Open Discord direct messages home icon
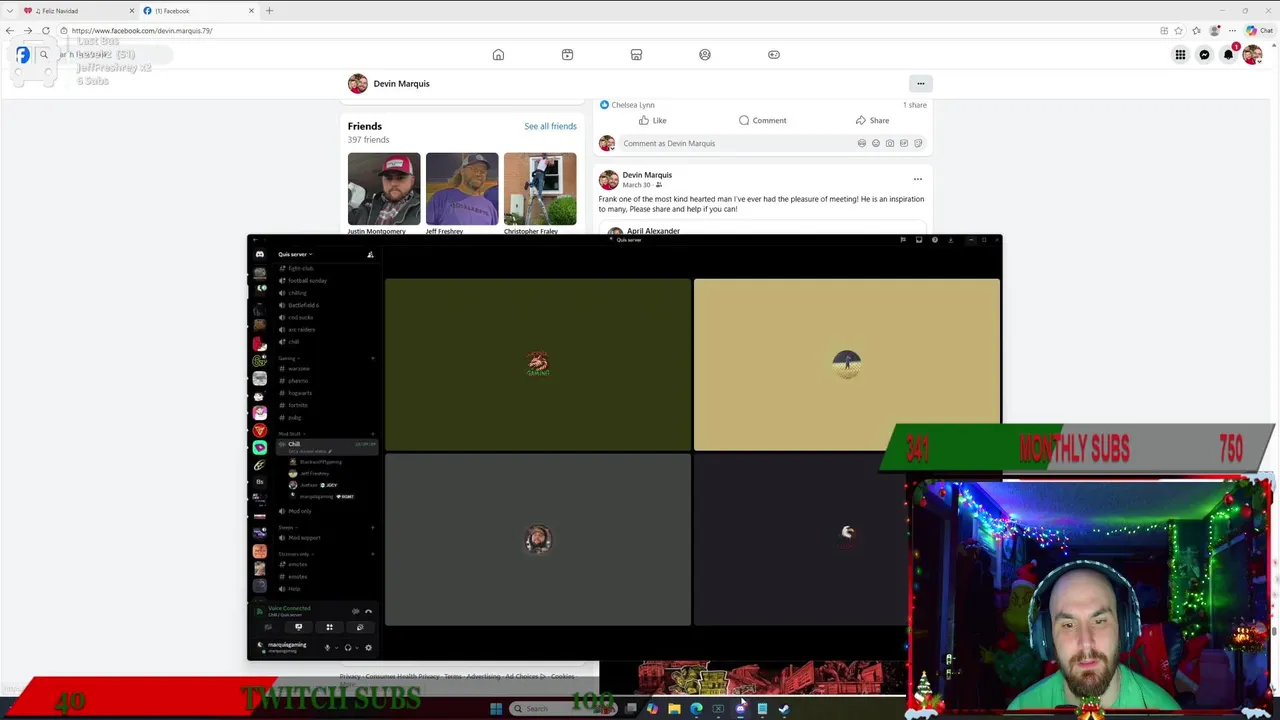1280x720 pixels. [260, 254]
